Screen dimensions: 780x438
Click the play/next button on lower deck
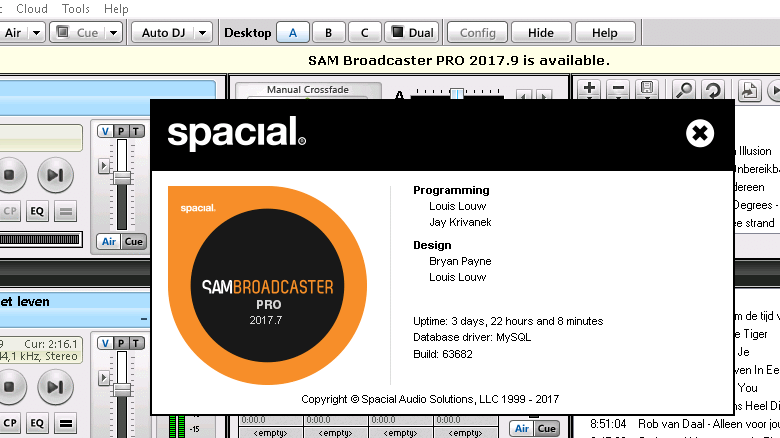point(55,387)
